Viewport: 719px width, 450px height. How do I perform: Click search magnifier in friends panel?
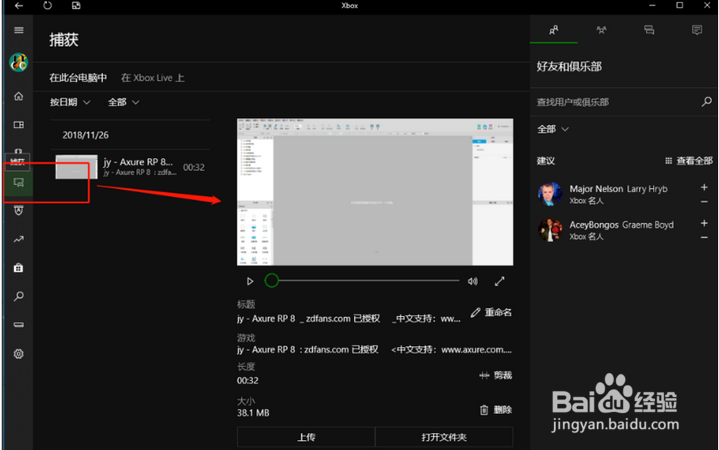(x=707, y=101)
